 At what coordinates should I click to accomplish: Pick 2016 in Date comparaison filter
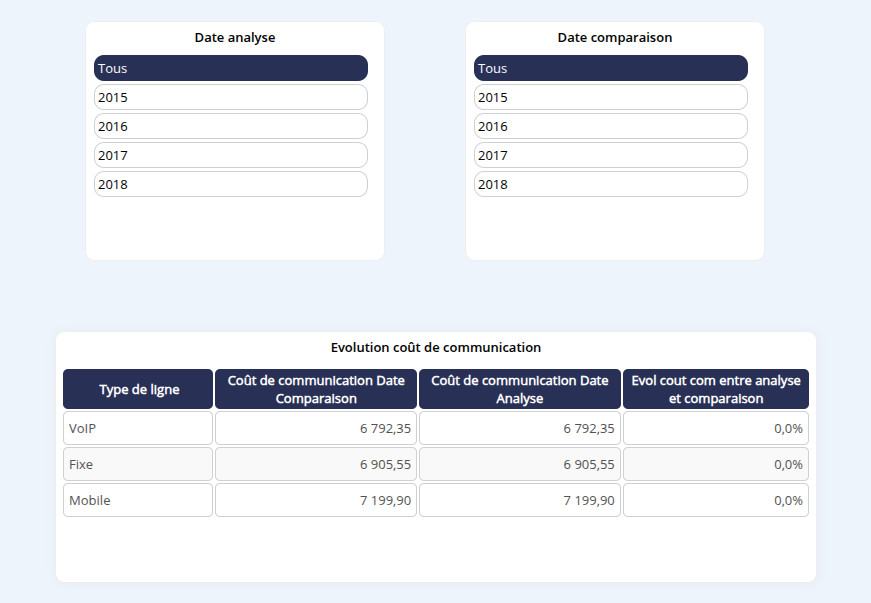(x=610, y=126)
